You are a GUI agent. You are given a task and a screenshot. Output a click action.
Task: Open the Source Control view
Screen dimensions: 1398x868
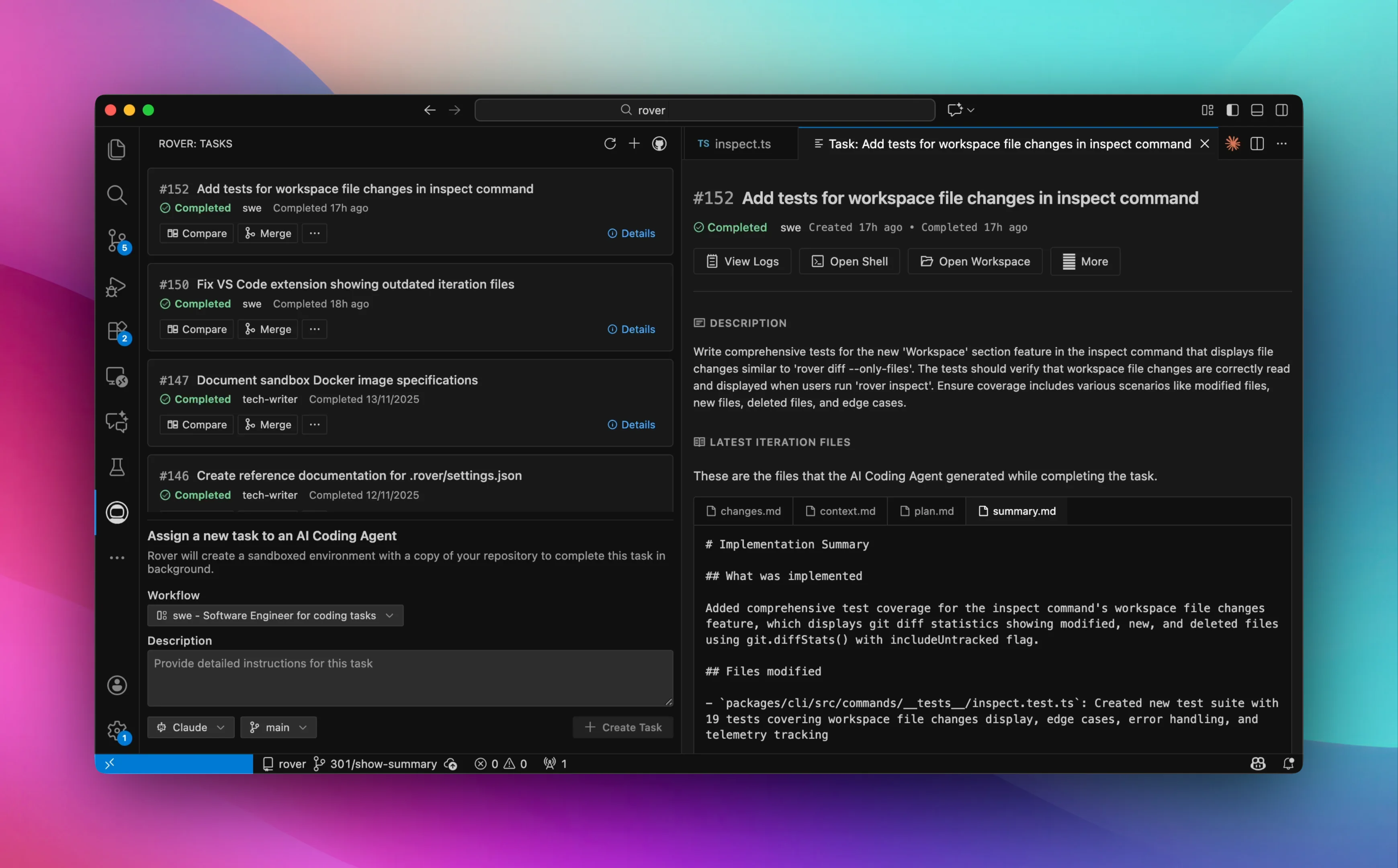coord(117,241)
